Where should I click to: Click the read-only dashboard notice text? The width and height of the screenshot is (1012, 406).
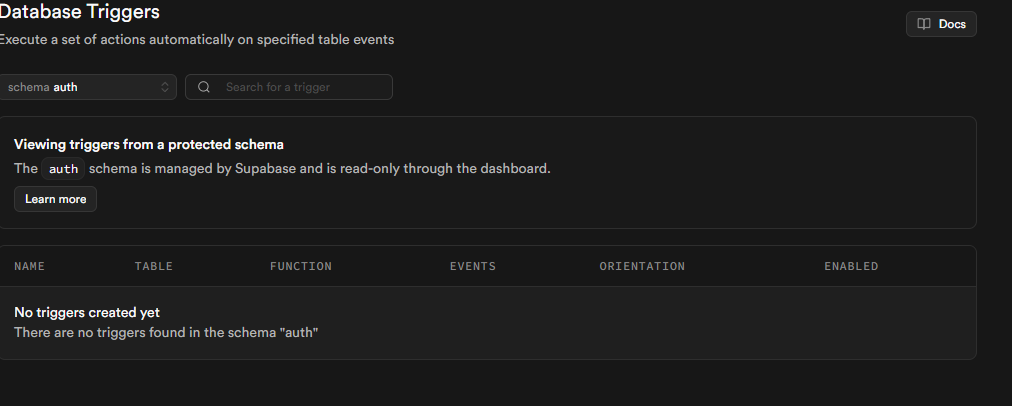320,169
